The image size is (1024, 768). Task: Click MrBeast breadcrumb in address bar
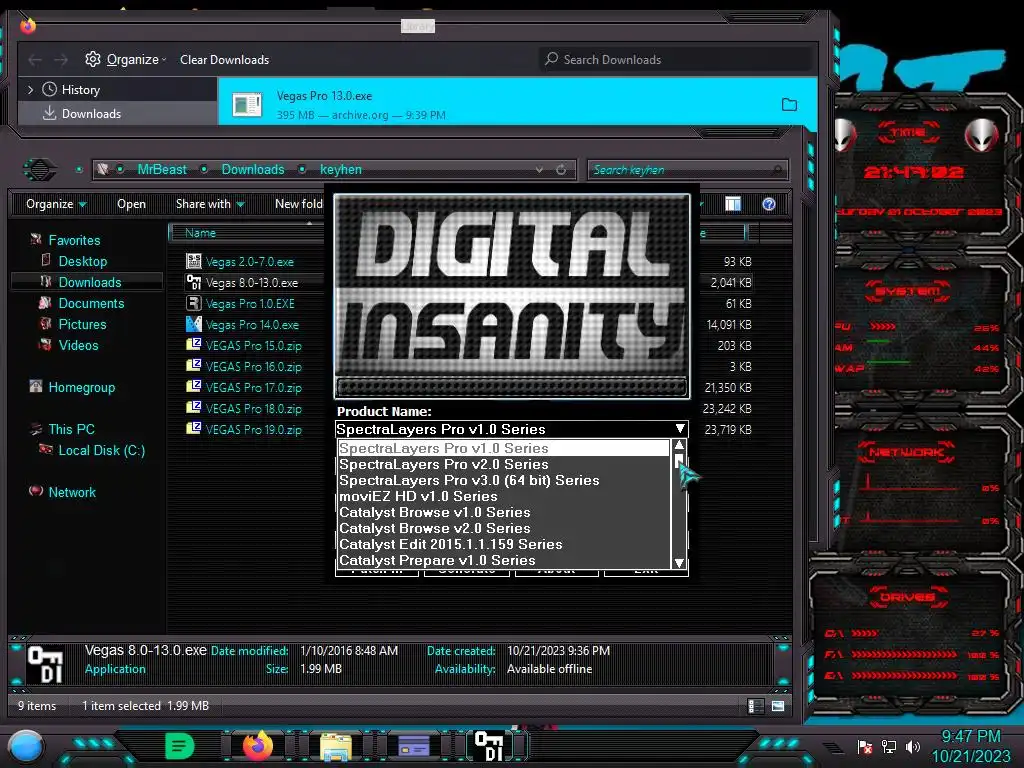(162, 169)
